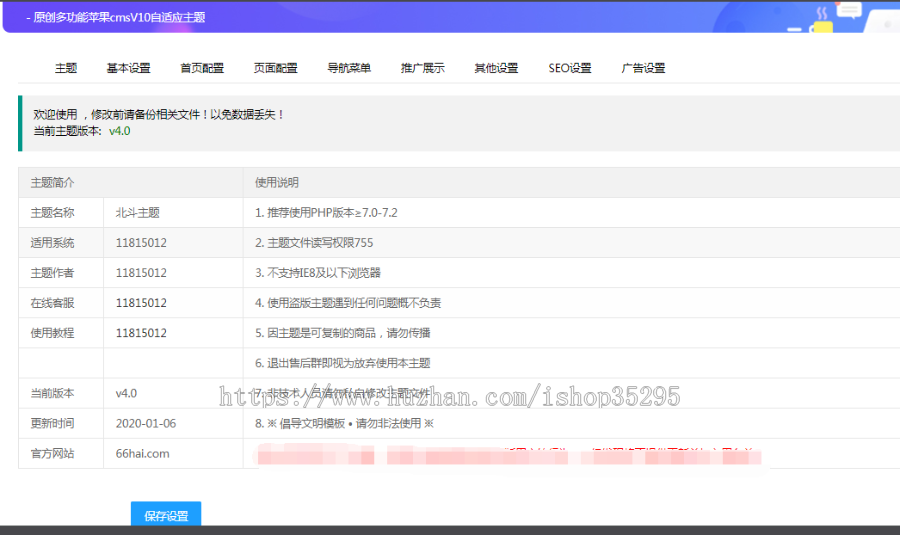Open the 推广展示 tab
The image size is (900, 535).
click(422, 68)
